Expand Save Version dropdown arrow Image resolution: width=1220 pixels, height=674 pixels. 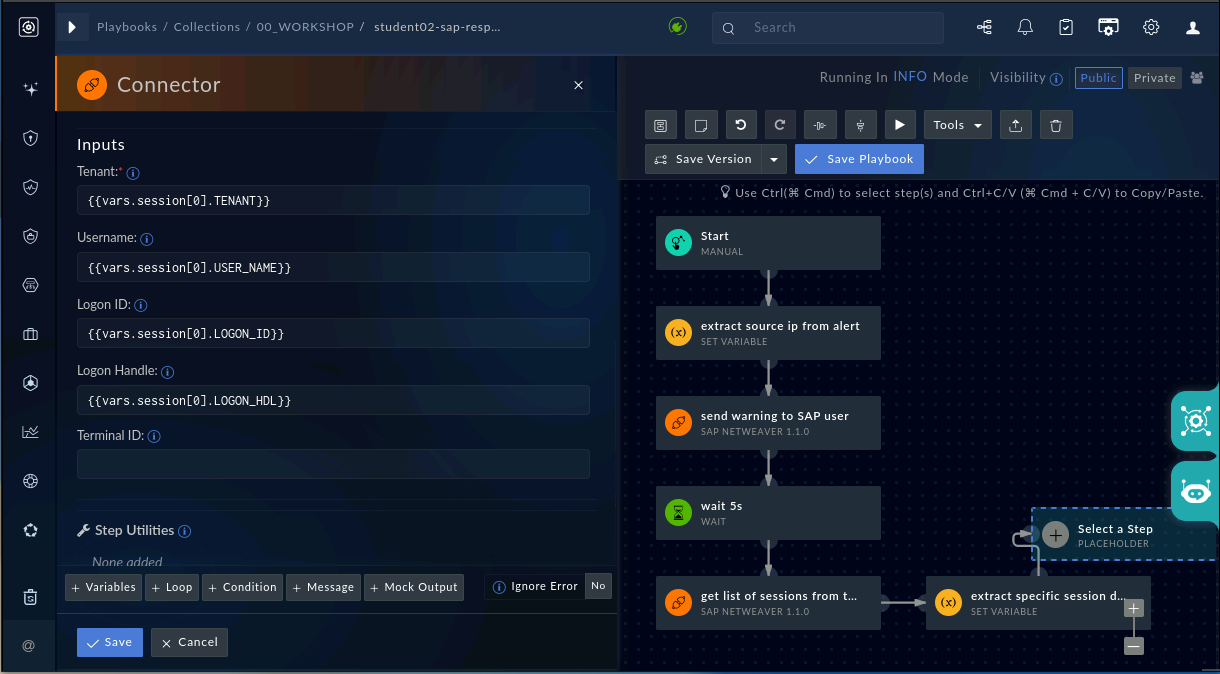(774, 159)
